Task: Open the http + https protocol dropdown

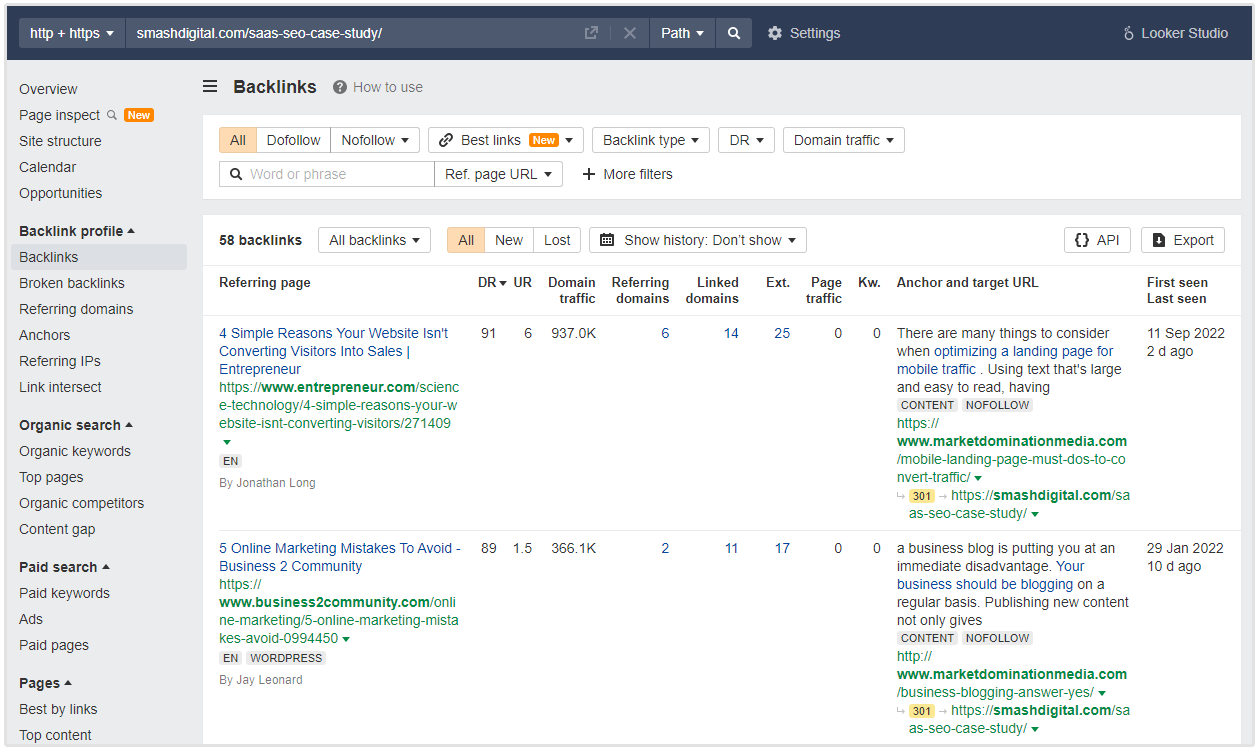Action: pyautogui.click(x=71, y=33)
